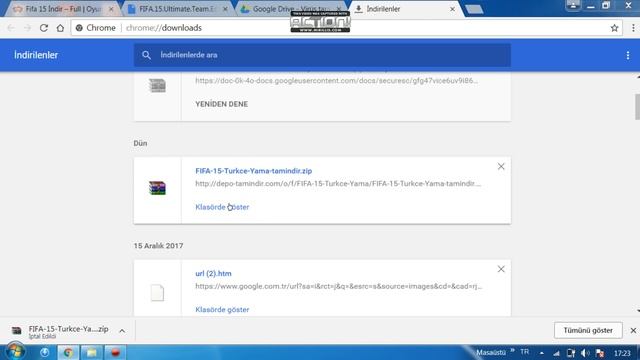Switch to the Google Drive tab
Image resolution: width=640 pixels, height=360 pixels.
pyautogui.click(x=290, y=9)
